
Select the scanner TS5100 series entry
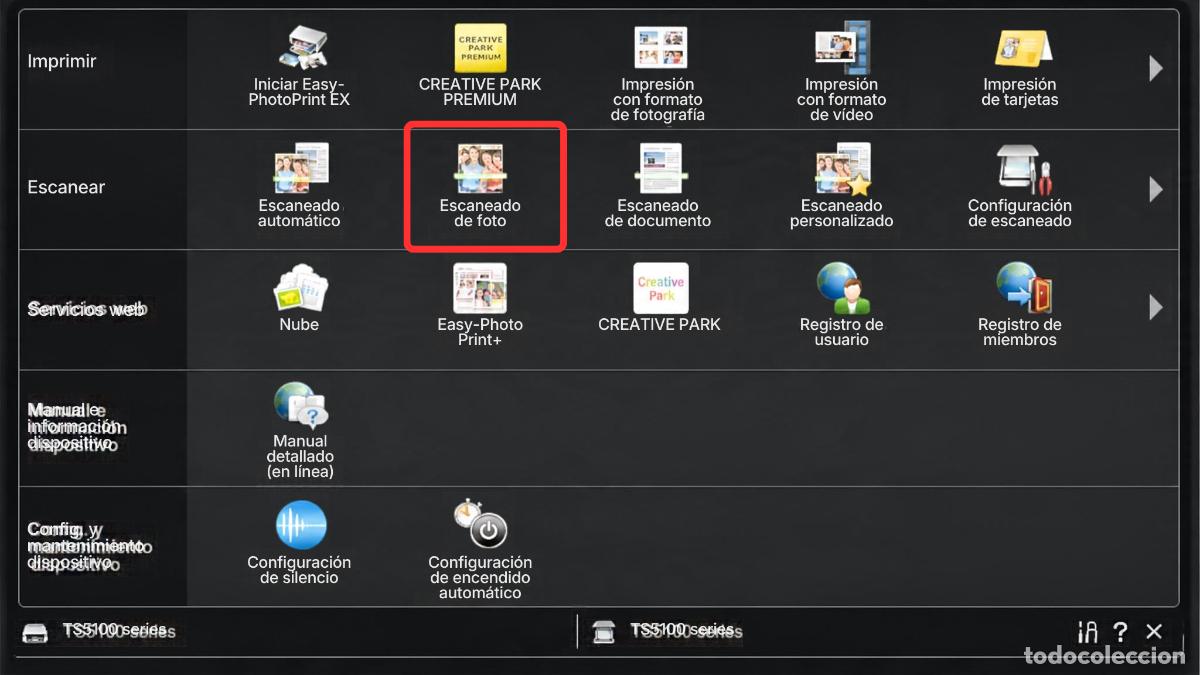click(x=666, y=631)
